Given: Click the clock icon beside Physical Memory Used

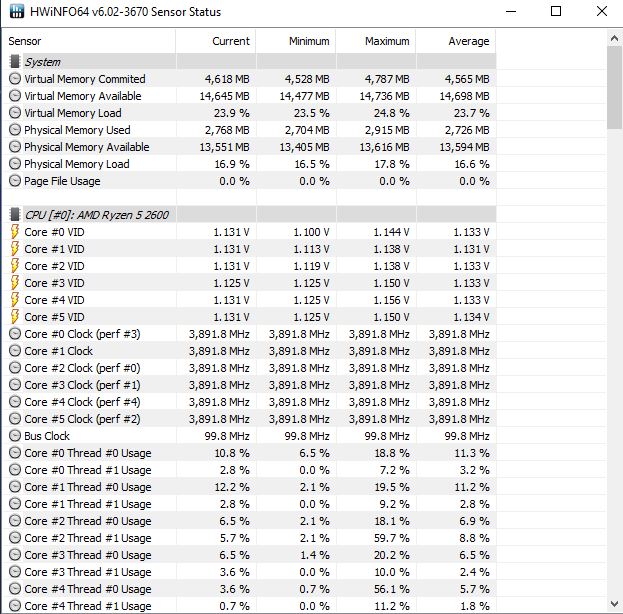Looking at the screenshot, I should point(15,130).
